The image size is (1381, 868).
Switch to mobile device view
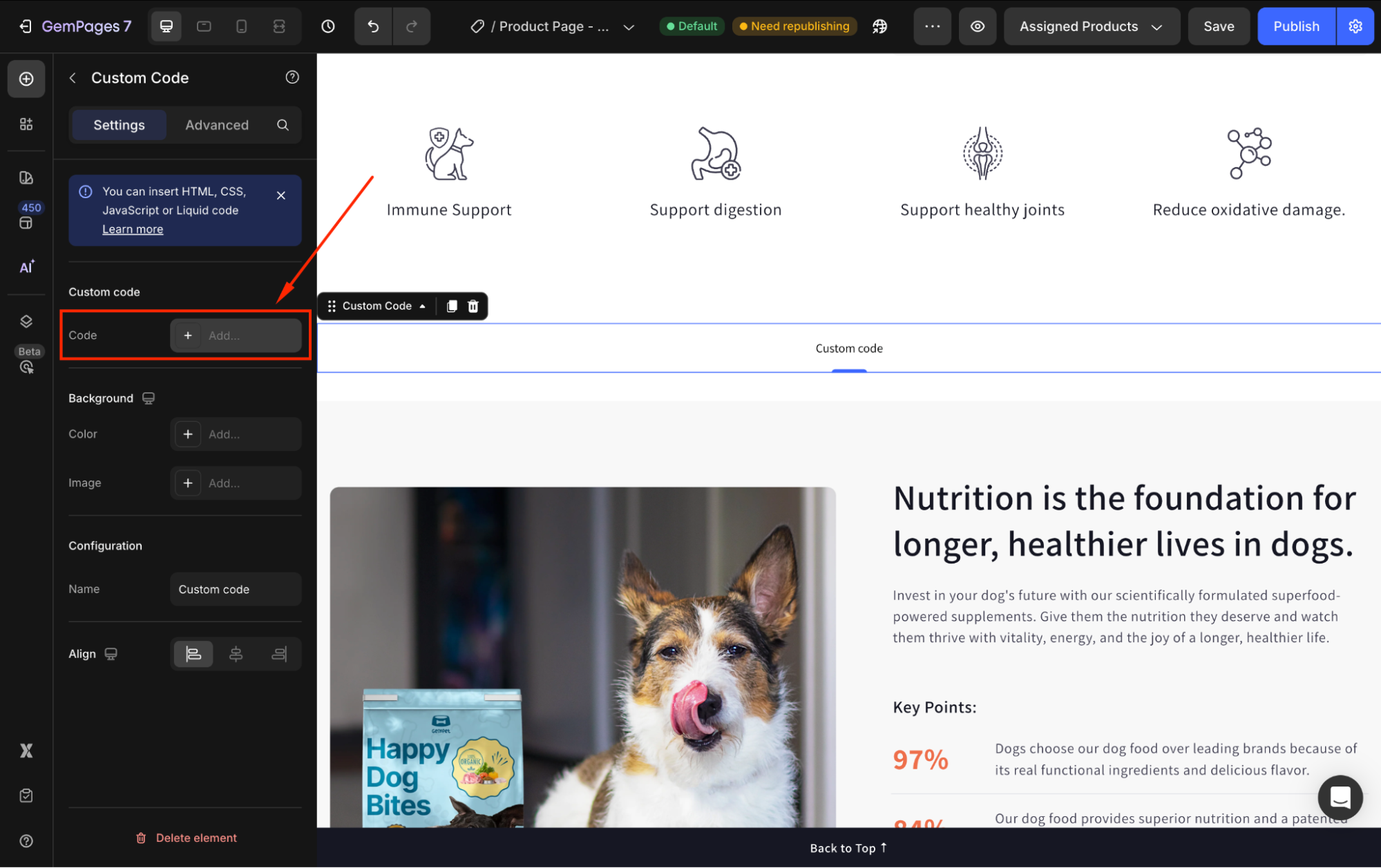[241, 26]
